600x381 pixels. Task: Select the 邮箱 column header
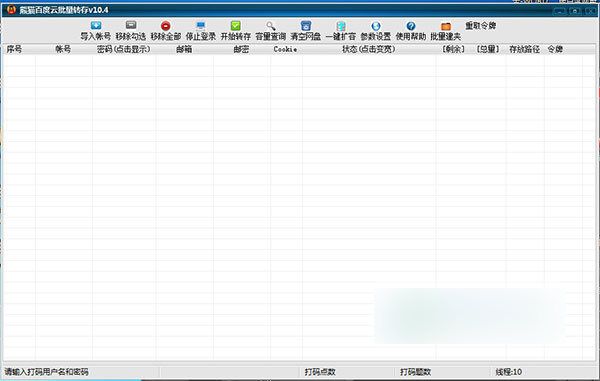click(184, 49)
